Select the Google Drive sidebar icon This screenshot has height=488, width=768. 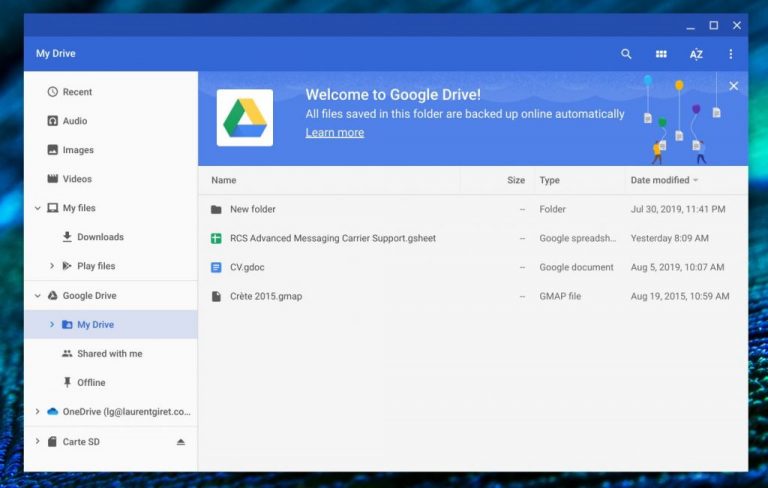[x=52, y=295]
